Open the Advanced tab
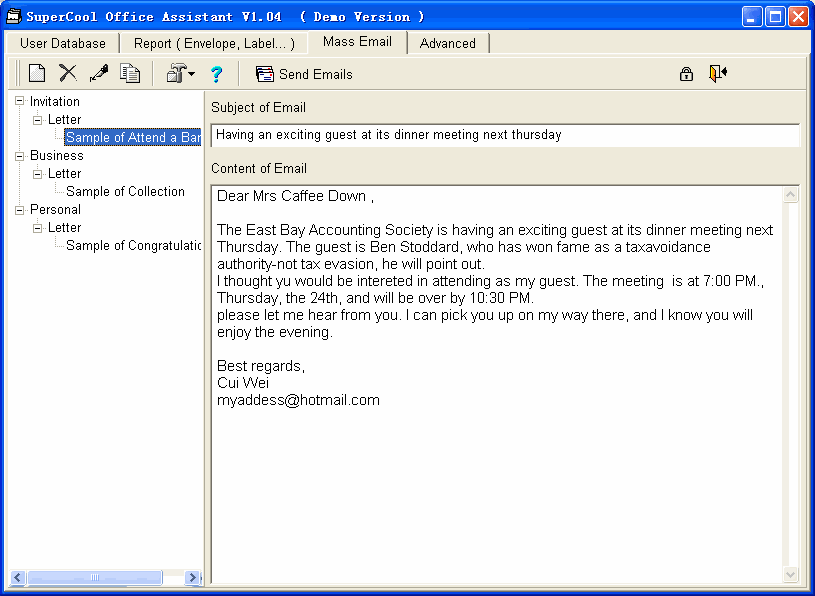Image resolution: width=815 pixels, height=596 pixels. [x=447, y=44]
